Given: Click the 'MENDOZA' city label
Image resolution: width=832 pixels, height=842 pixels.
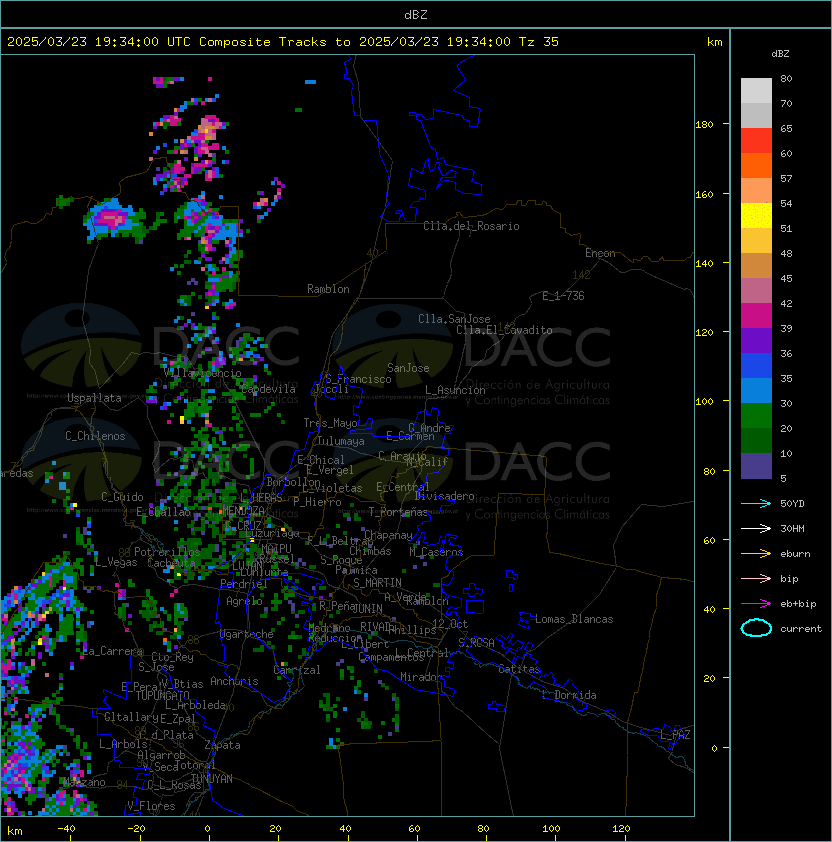Looking at the screenshot, I should (243, 510).
